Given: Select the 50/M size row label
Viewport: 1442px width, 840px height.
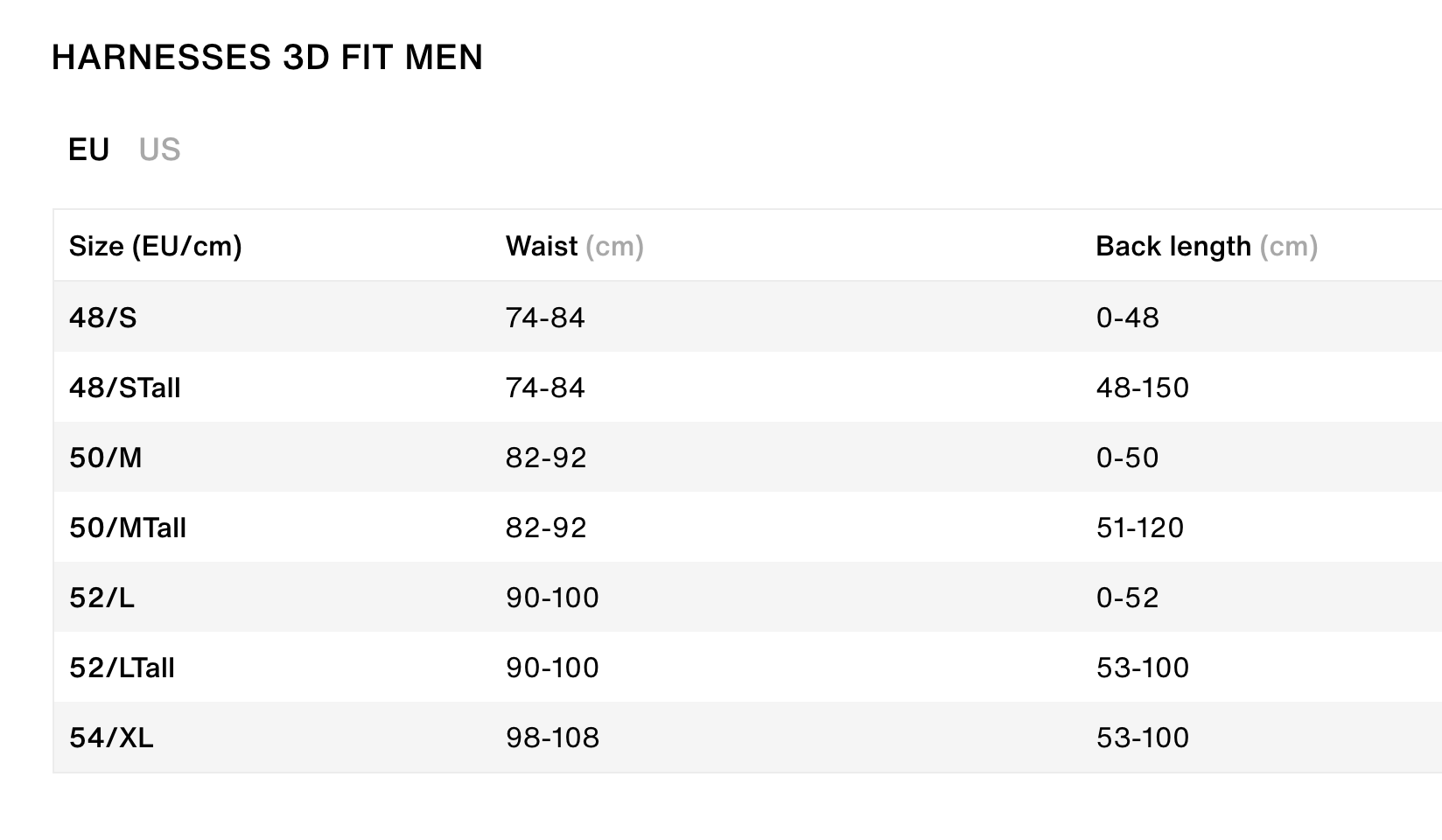Looking at the screenshot, I should point(105,457).
